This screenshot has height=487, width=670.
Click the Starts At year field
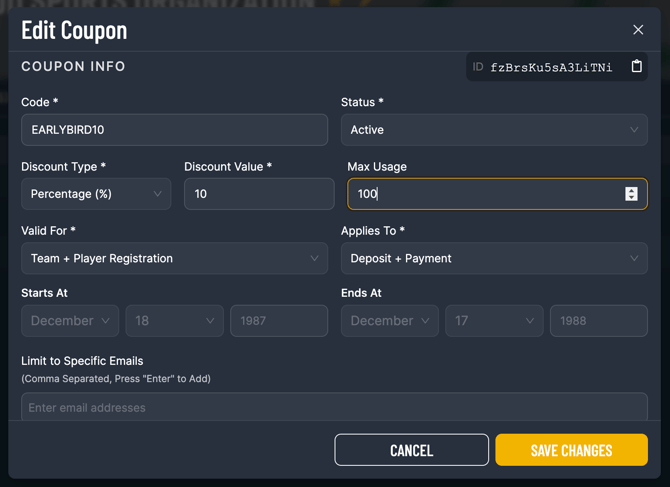click(x=279, y=321)
